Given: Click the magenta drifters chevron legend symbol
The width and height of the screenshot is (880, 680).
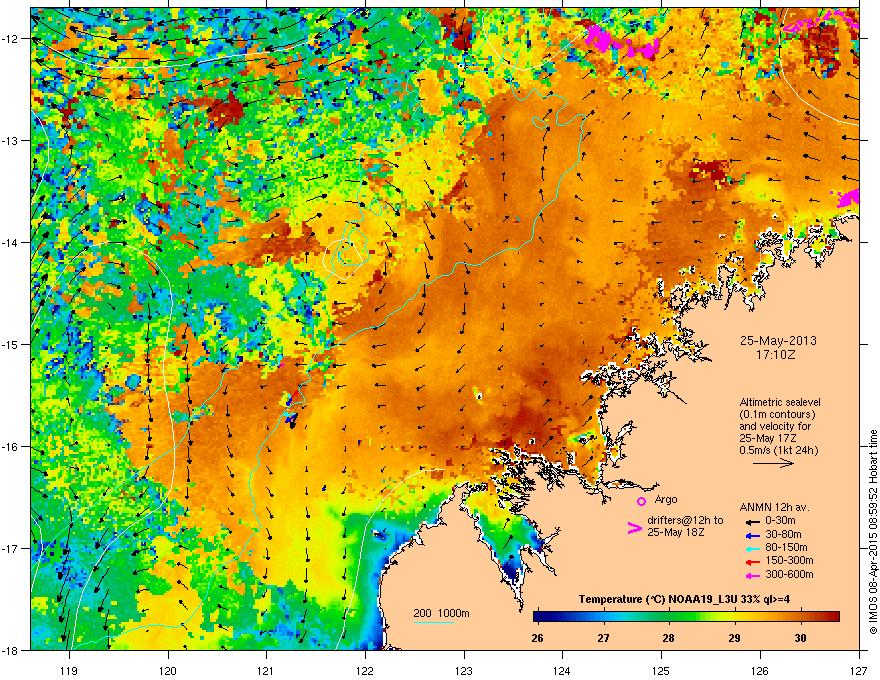Looking at the screenshot, I should click(634, 527).
